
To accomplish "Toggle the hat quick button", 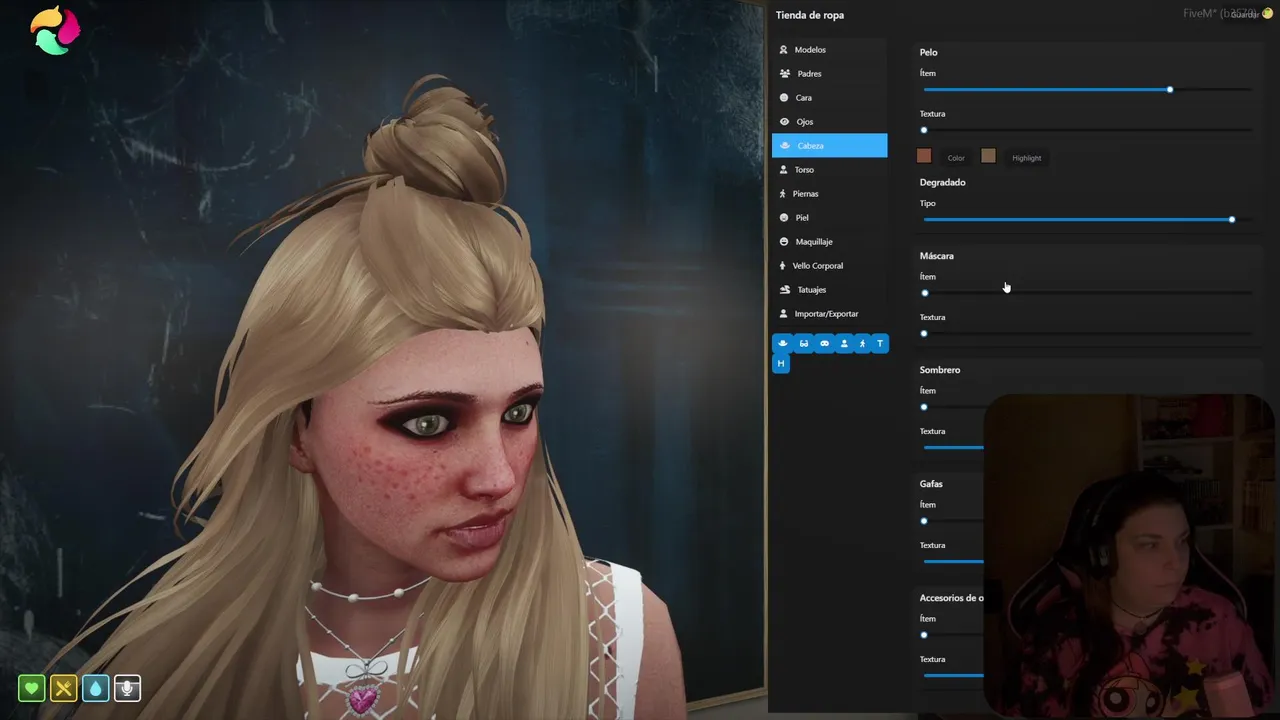I will tap(782, 343).
